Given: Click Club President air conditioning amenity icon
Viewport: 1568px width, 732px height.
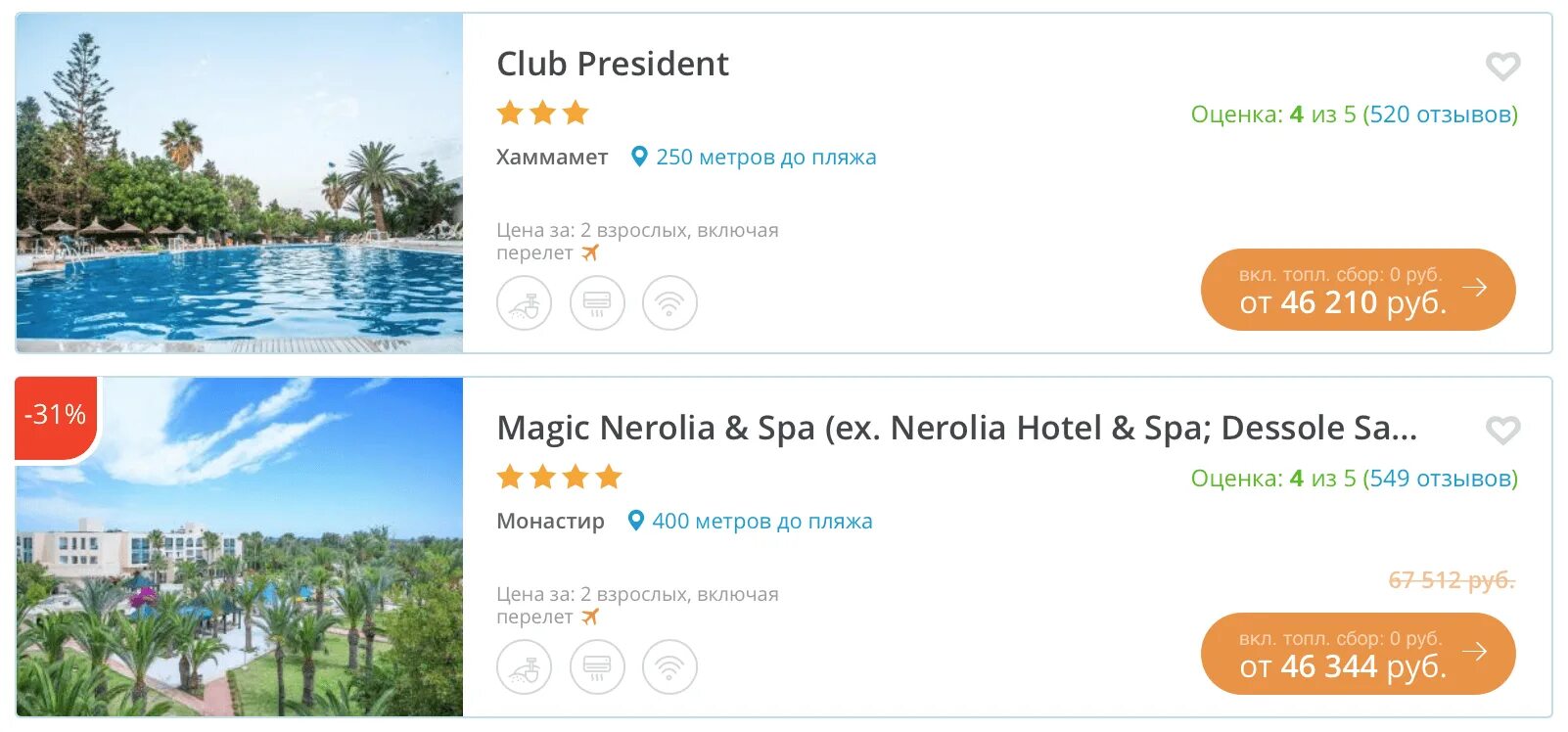Looking at the screenshot, I should (x=597, y=303).
